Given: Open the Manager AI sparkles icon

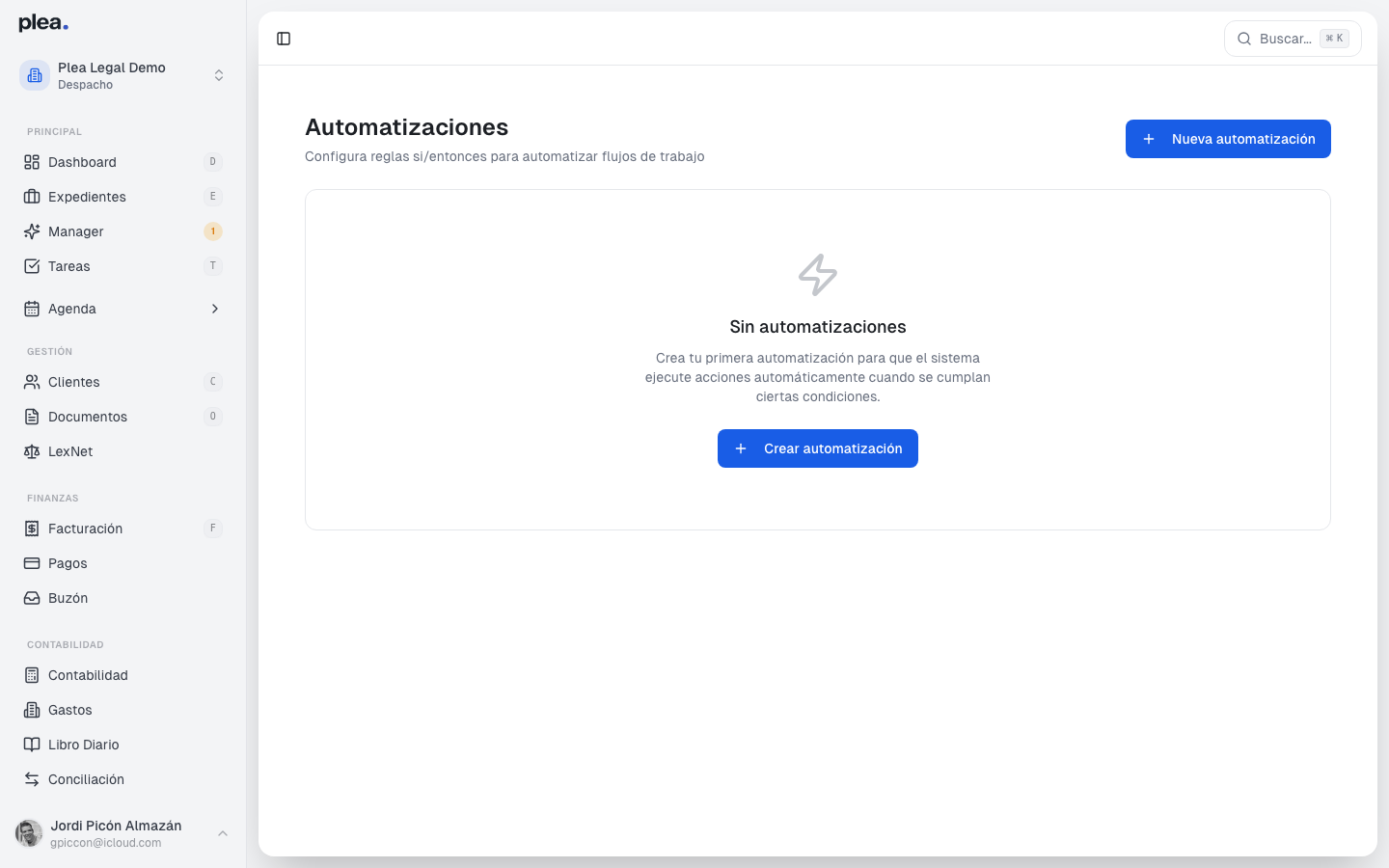Looking at the screenshot, I should (x=31, y=231).
